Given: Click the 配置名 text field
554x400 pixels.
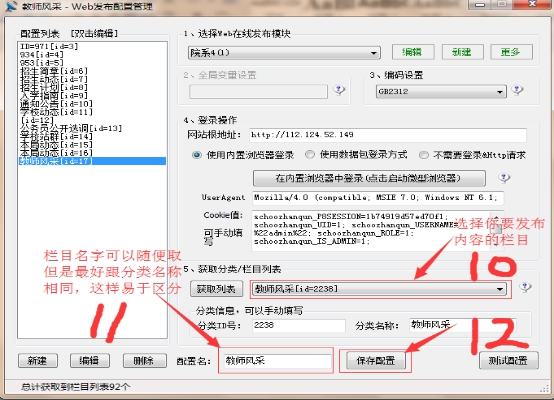Looking at the screenshot, I should 277,361.
